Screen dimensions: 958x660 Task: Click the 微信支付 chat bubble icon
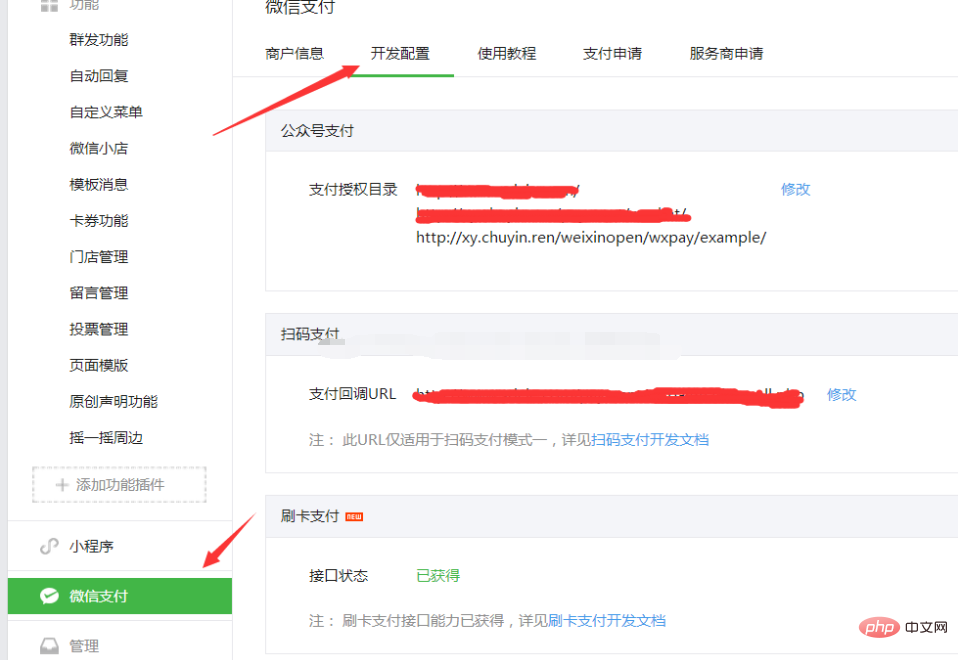pyautogui.click(x=49, y=595)
